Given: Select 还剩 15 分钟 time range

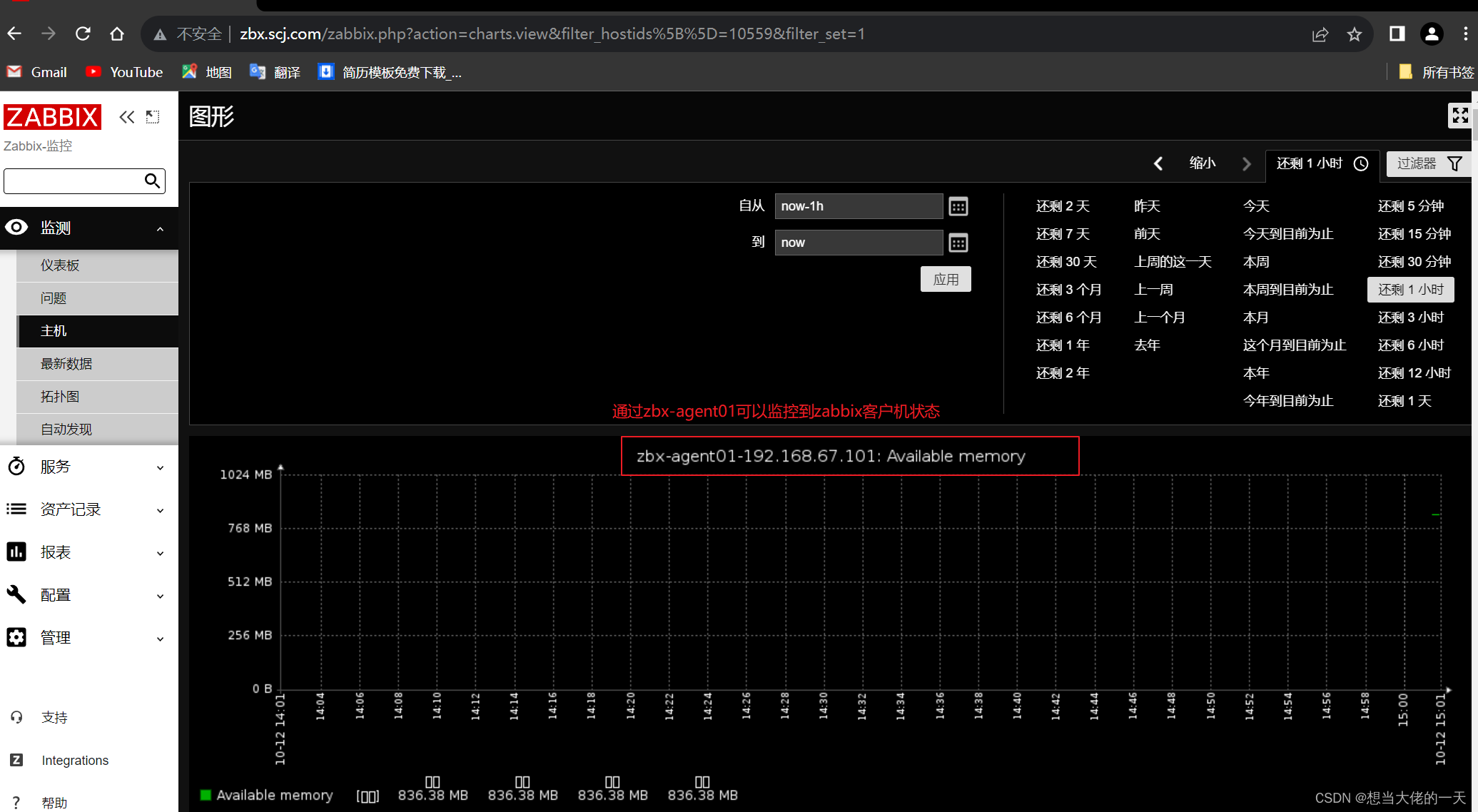Looking at the screenshot, I should [x=1414, y=234].
